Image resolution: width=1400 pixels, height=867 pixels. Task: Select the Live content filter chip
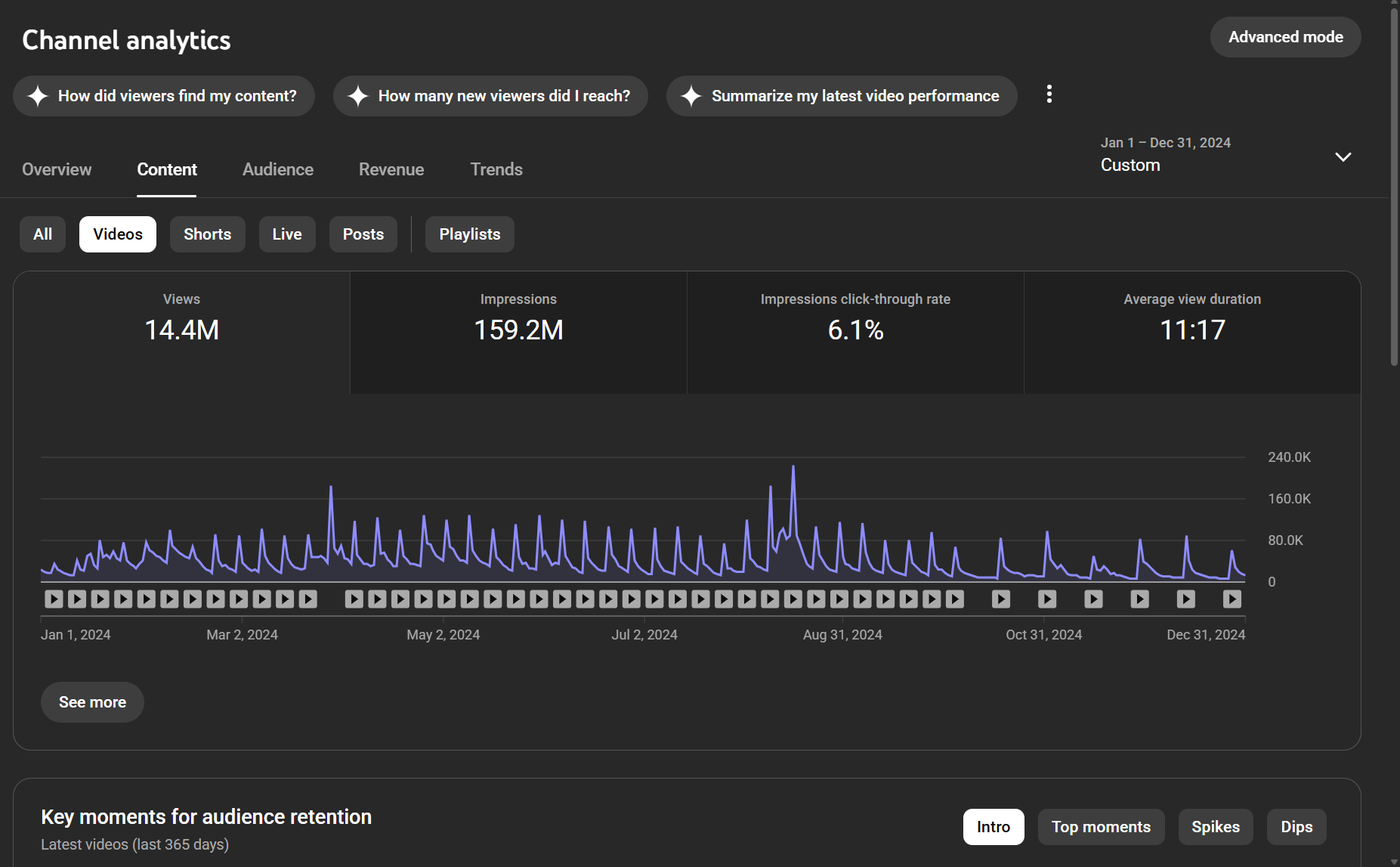pos(286,234)
